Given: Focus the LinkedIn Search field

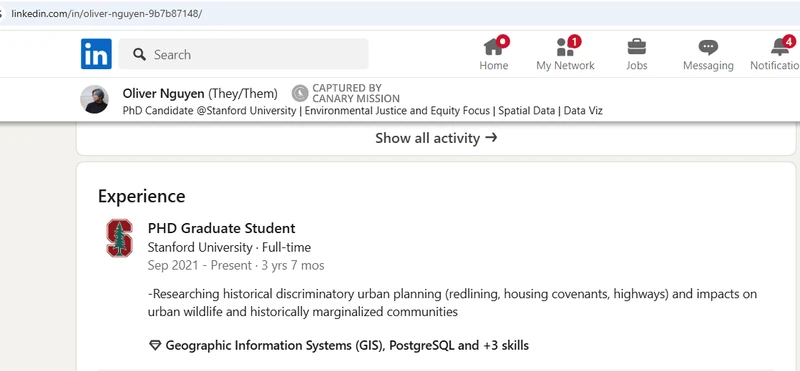Looking at the screenshot, I should click(x=243, y=54).
